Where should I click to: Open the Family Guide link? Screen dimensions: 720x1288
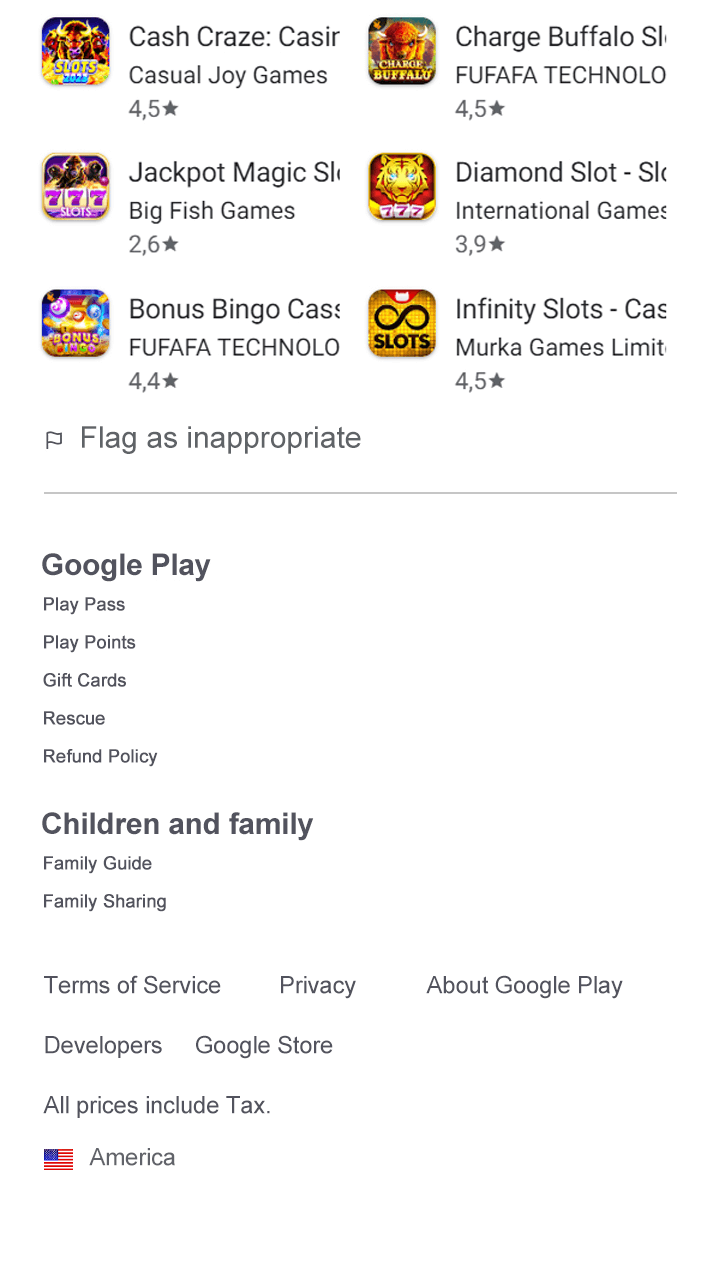tap(98, 863)
